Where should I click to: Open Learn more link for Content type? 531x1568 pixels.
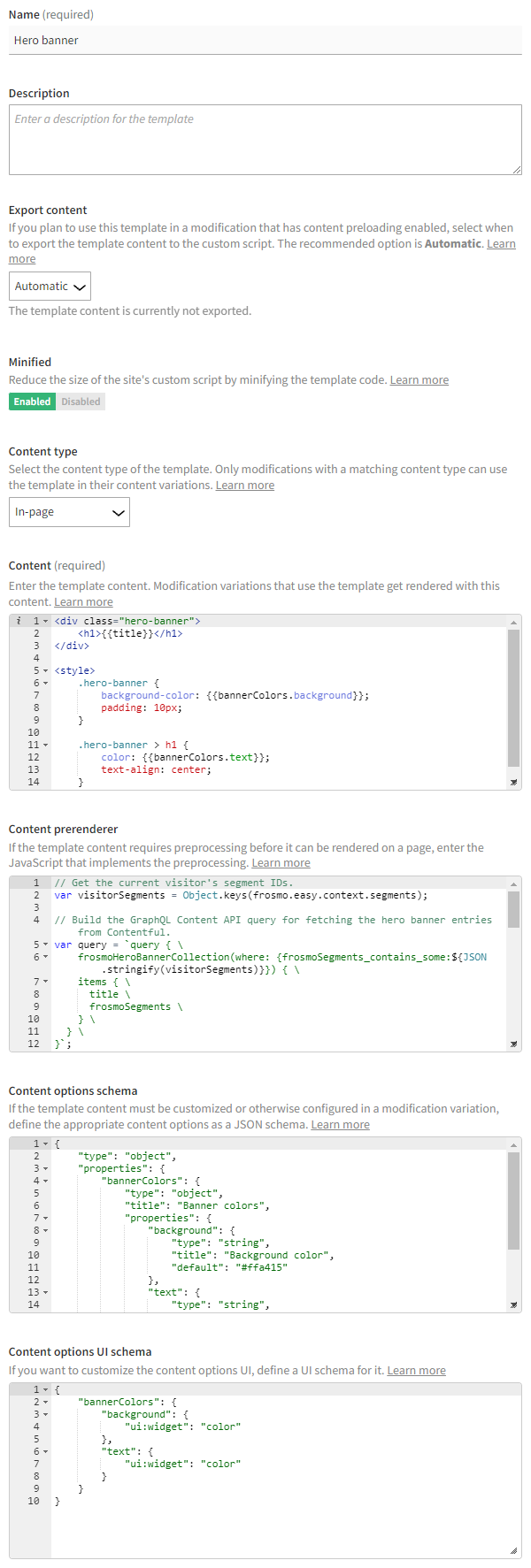click(x=244, y=486)
